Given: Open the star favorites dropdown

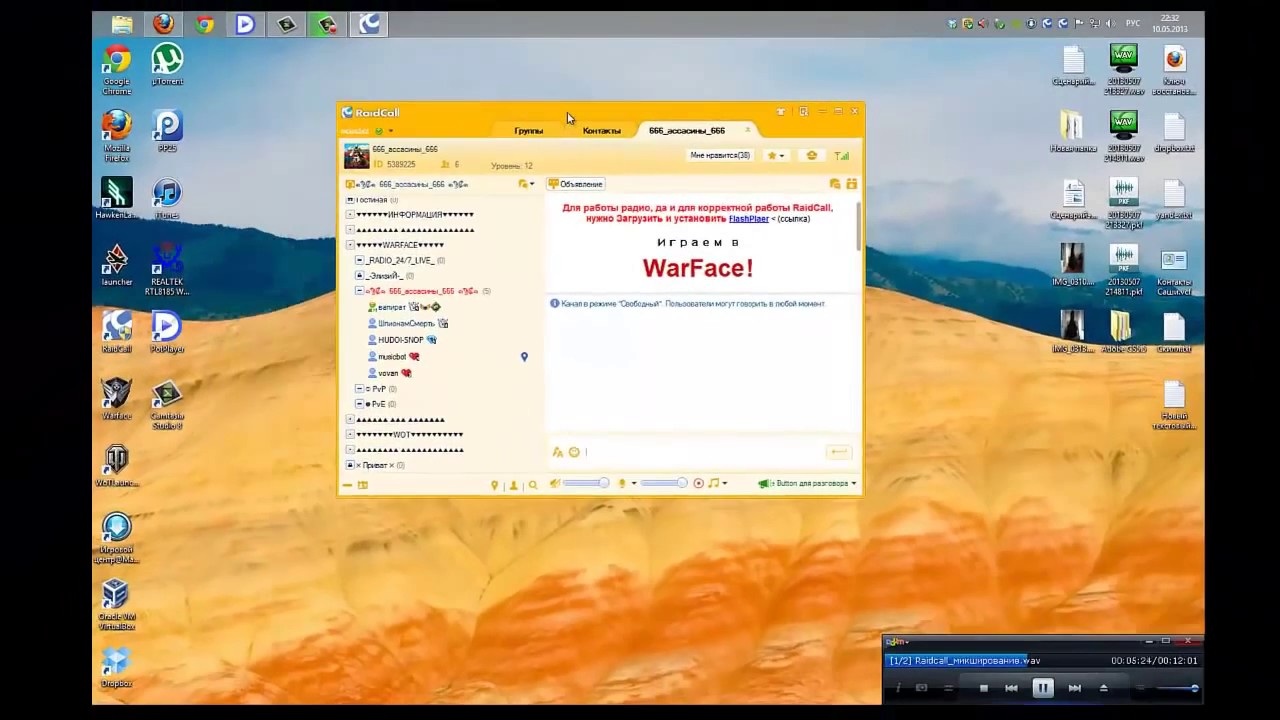Looking at the screenshot, I should pyautogui.click(x=775, y=155).
